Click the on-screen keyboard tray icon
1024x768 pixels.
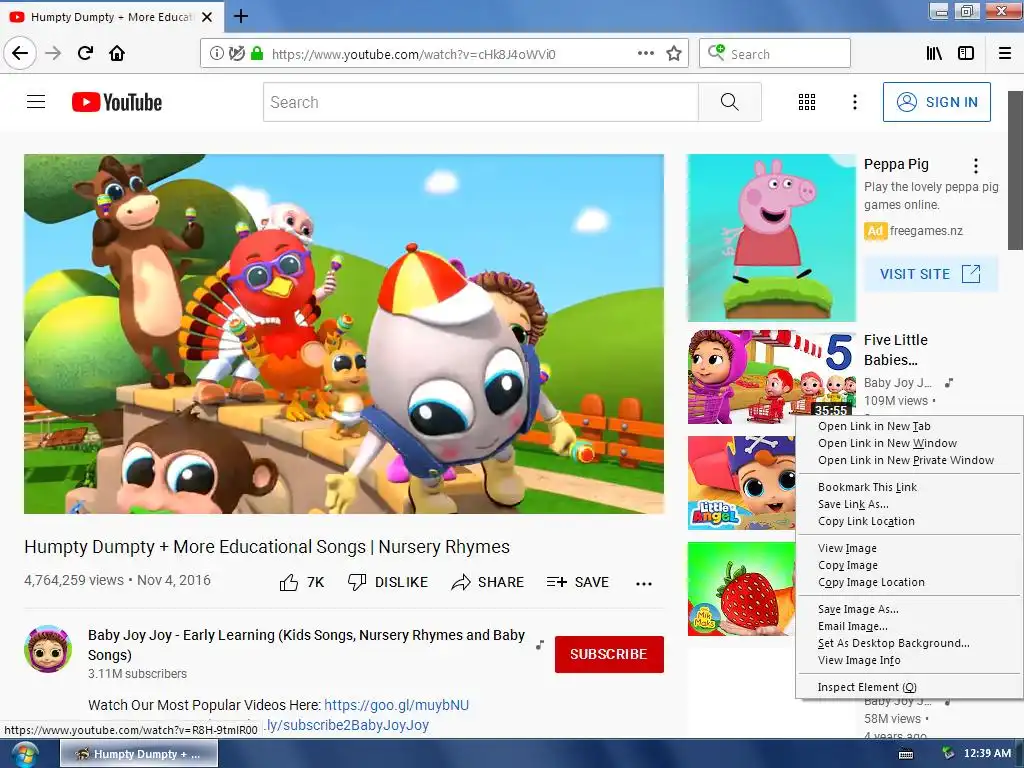[x=906, y=754]
